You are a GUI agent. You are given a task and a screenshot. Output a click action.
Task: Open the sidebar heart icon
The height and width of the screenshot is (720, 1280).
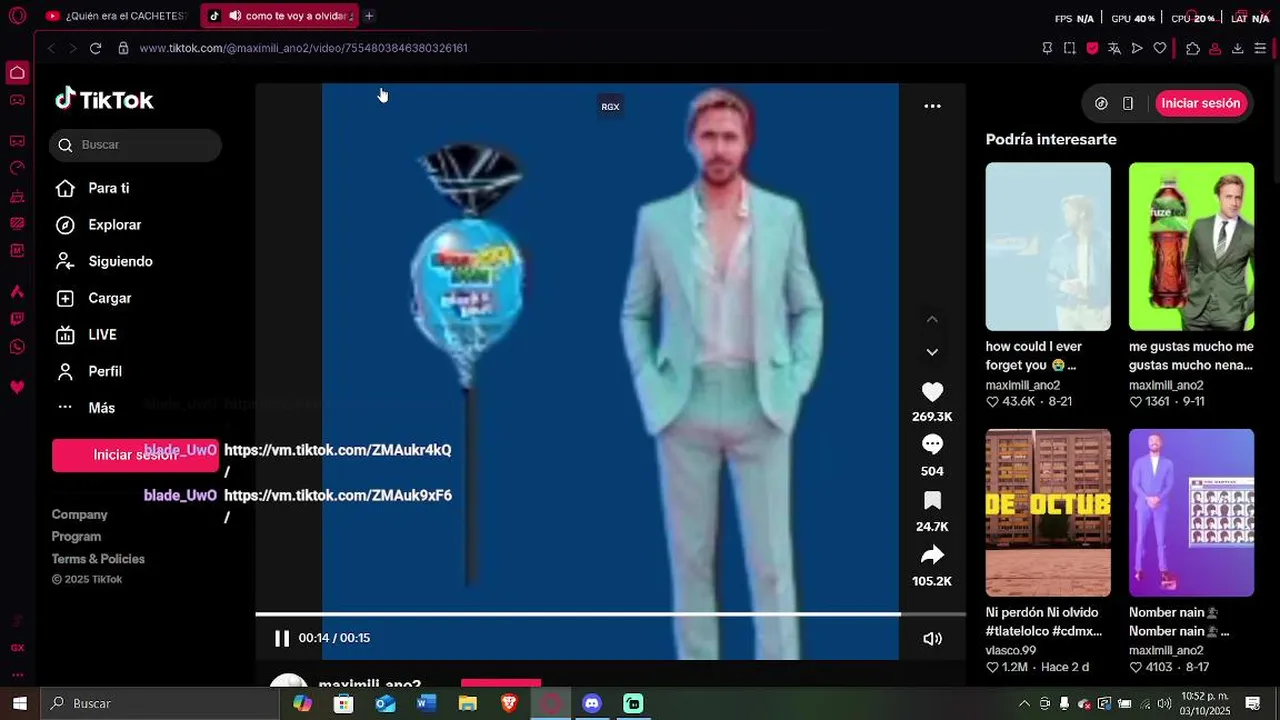coord(17,387)
